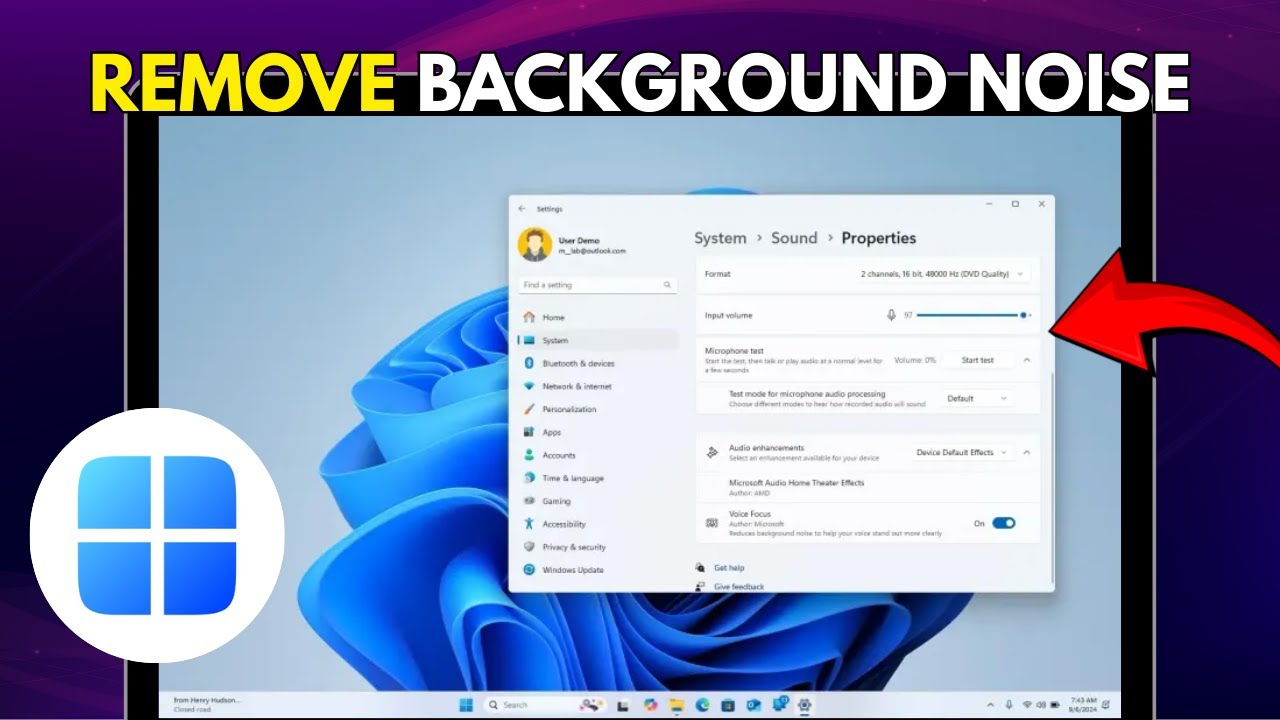This screenshot has width=1280, height=720.
Task: Click the Microsoft Audio Home Theater Effects entry
Action: point(868,487)
